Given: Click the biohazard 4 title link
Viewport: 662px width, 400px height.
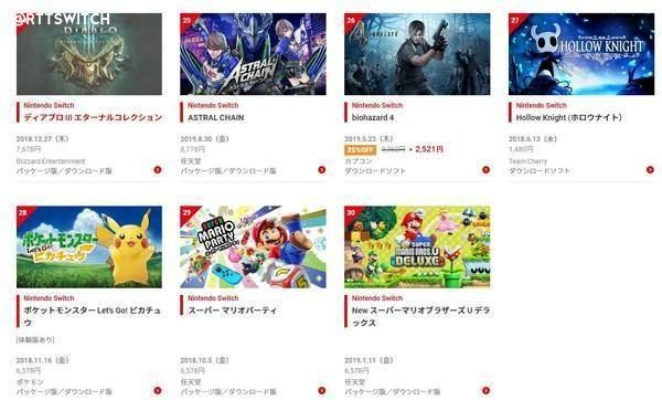Looking at the screenshot, I should pyautogui.click(x=373, y=118).
